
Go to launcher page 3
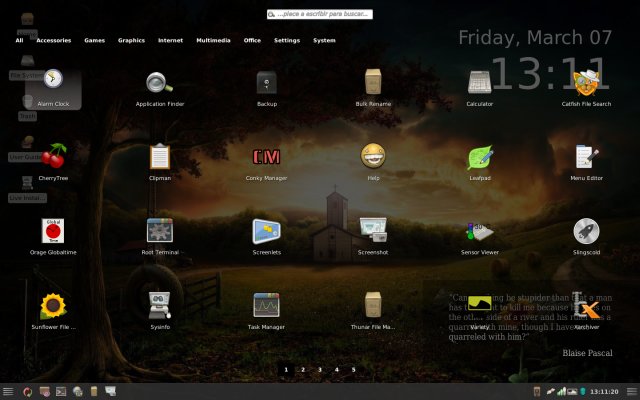[x=320, y=370]
